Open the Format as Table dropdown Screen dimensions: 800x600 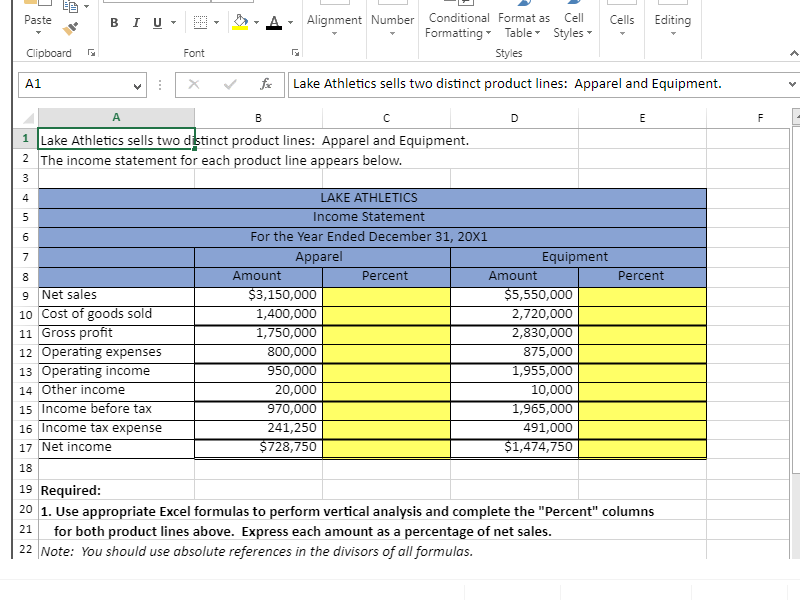523,26
